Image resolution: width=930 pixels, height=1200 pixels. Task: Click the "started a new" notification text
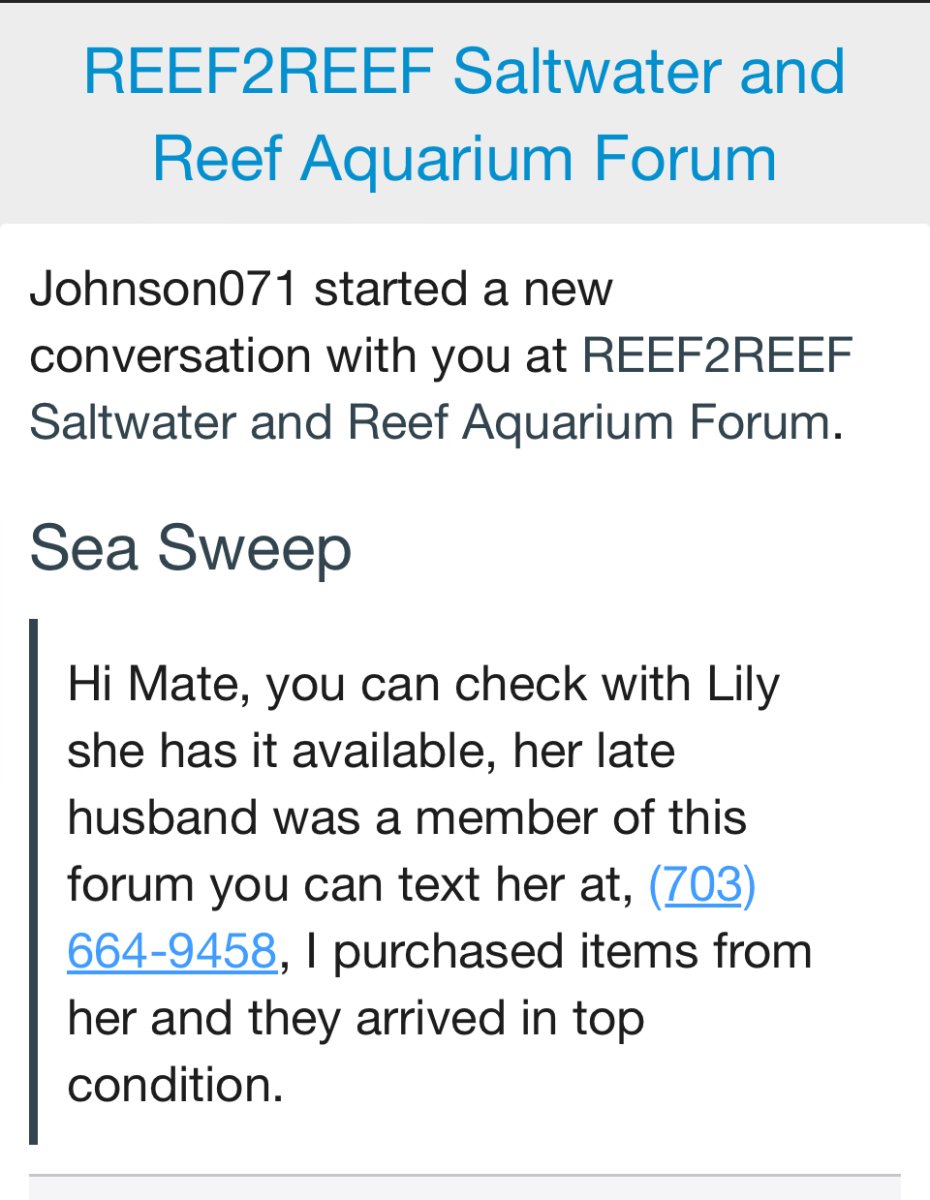point(462,289)
